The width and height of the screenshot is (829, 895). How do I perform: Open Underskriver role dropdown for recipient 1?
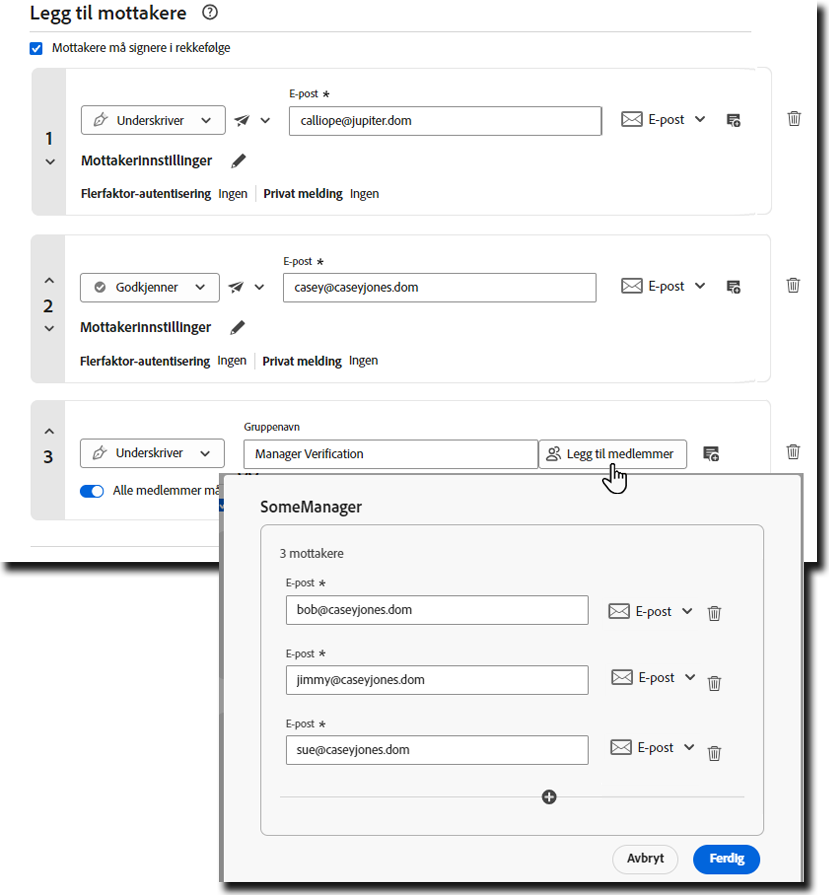tap(152, 120)
